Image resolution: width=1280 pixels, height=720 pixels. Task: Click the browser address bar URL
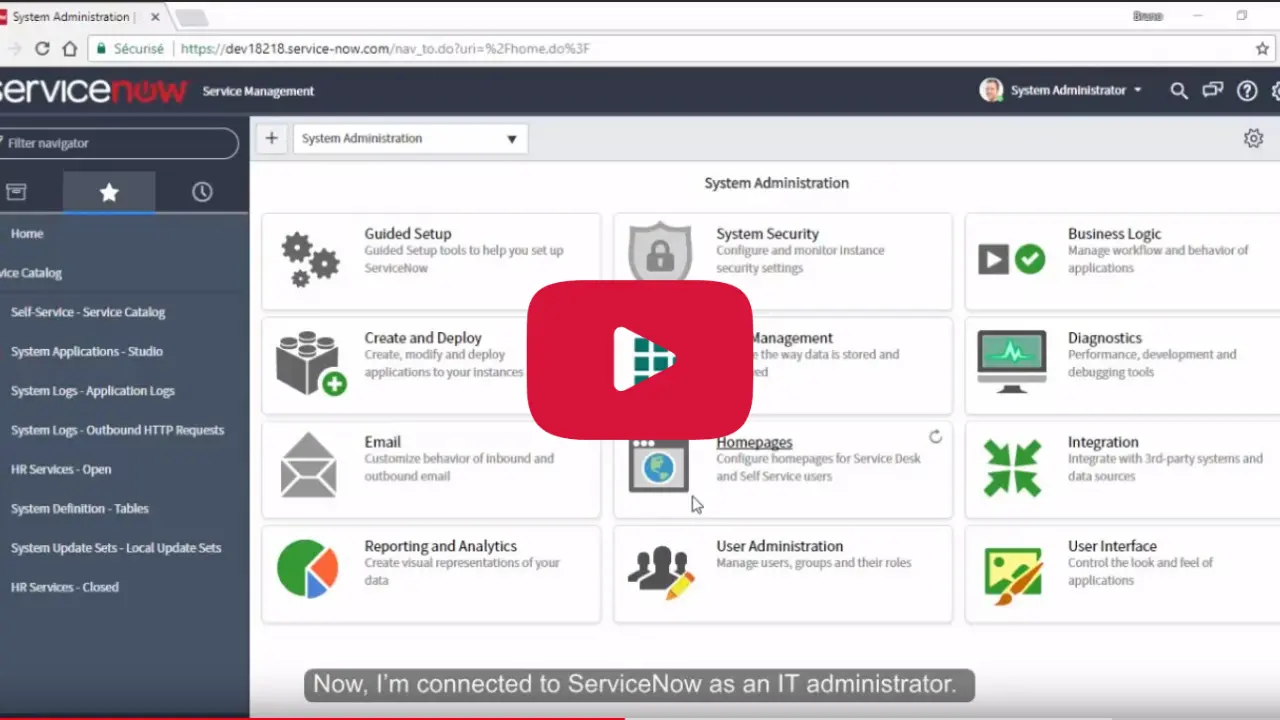point(385,48)
